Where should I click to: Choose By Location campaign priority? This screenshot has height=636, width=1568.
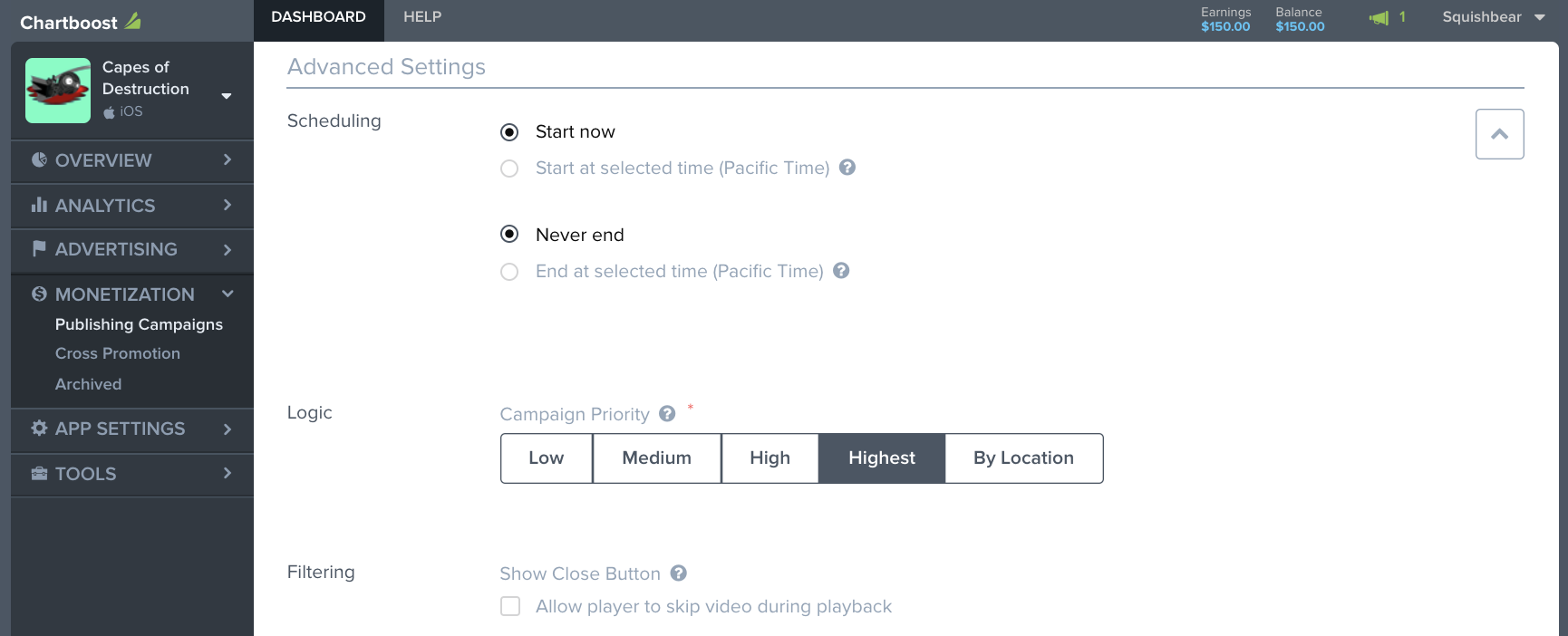(1024, 458)
